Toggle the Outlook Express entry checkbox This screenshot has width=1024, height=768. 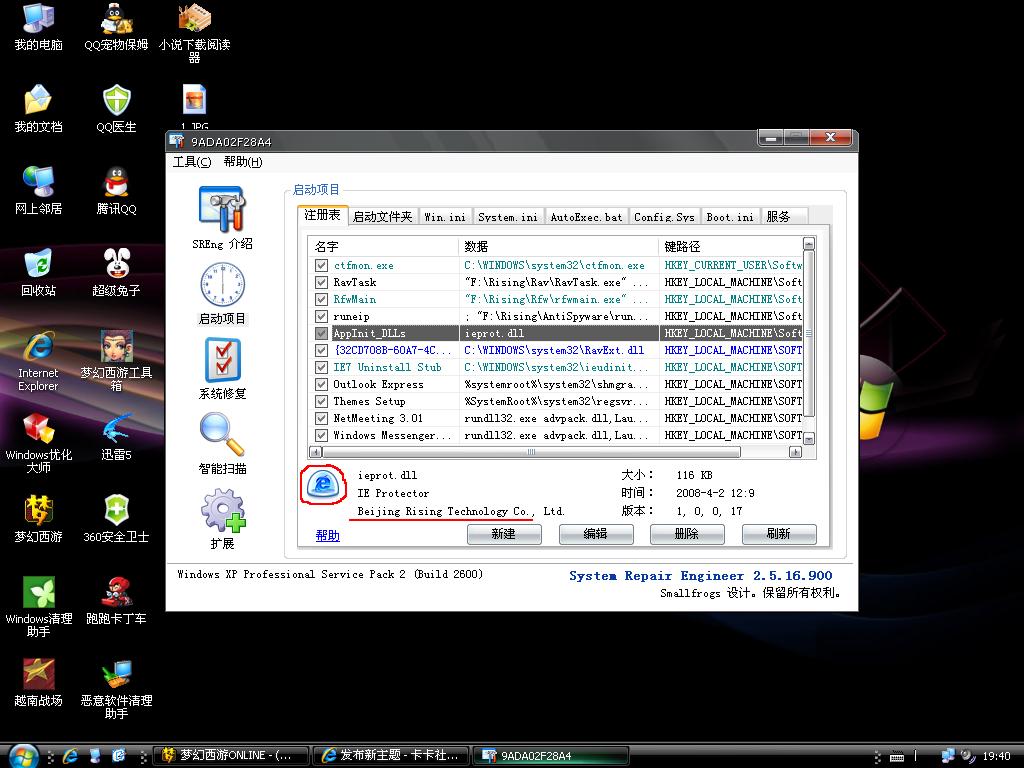tap(321, 385)
